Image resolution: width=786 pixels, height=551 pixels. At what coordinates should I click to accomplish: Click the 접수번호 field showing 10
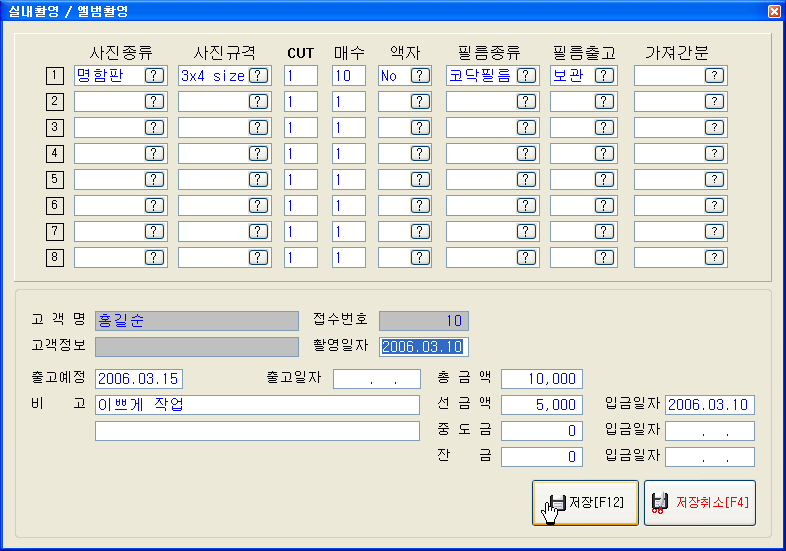click(x=424, y=321)
